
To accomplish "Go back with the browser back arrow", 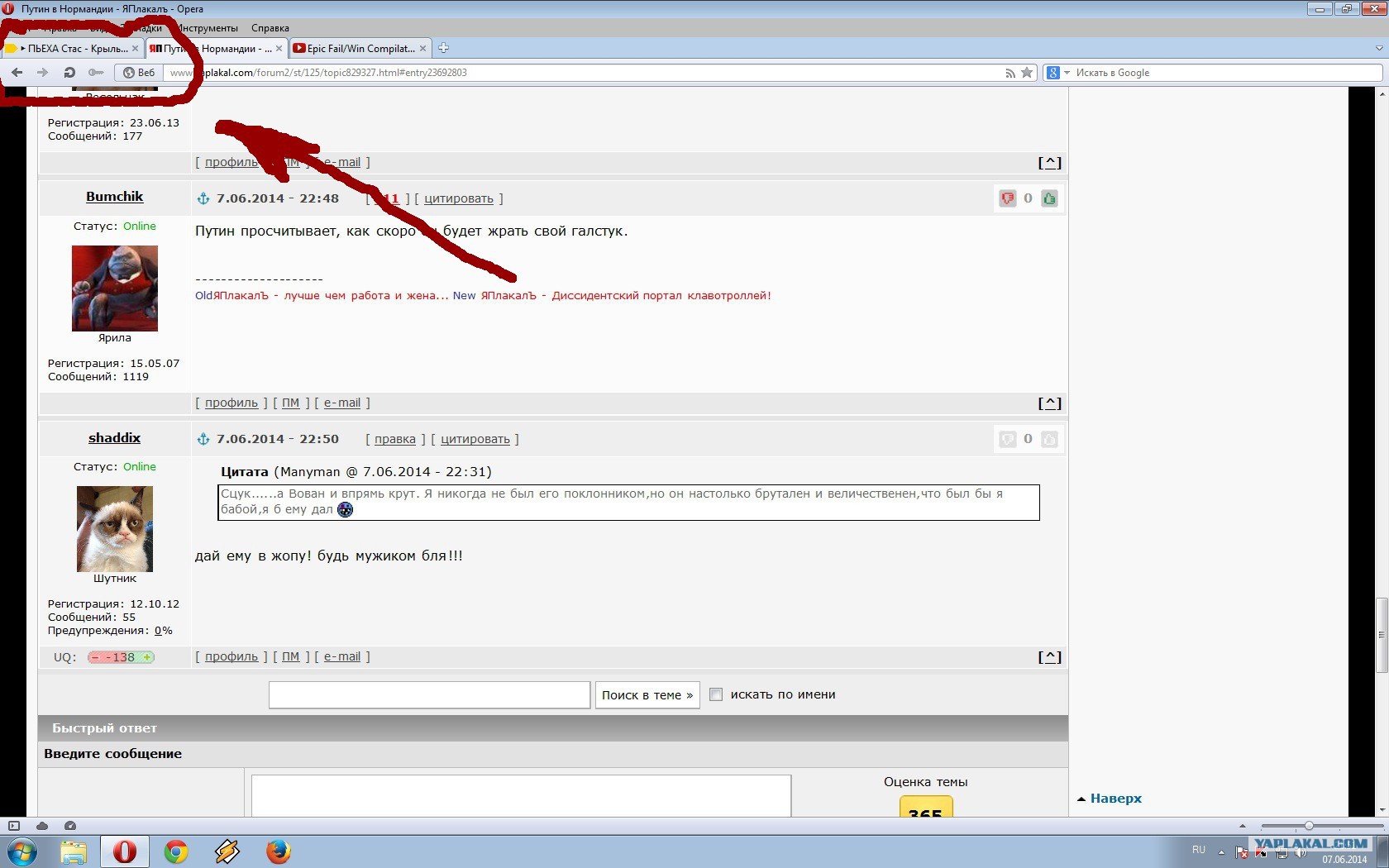I will coord(17,73).
